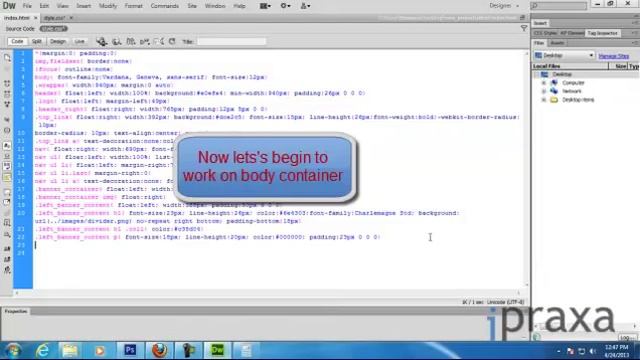
Task: Switch to the AP Elements panel tab
Action: pyautogui.click(x=571, y=33)
